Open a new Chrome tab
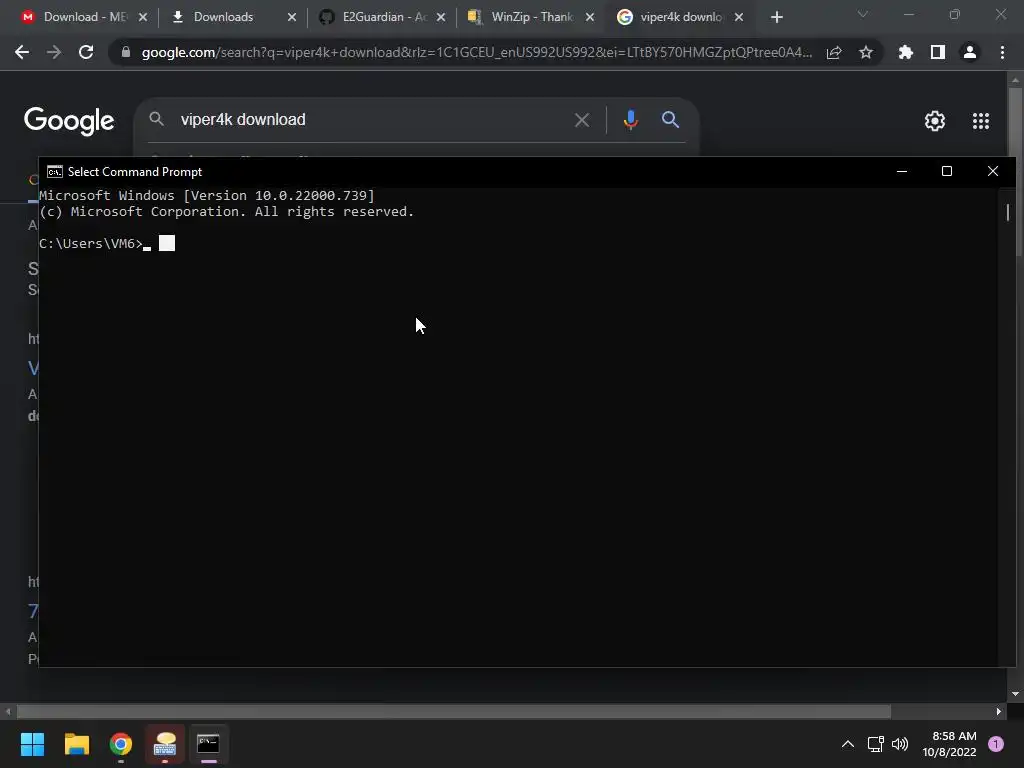Image resolution: width=1024 pixels, height=768 pixels. [x=776, y=17]
